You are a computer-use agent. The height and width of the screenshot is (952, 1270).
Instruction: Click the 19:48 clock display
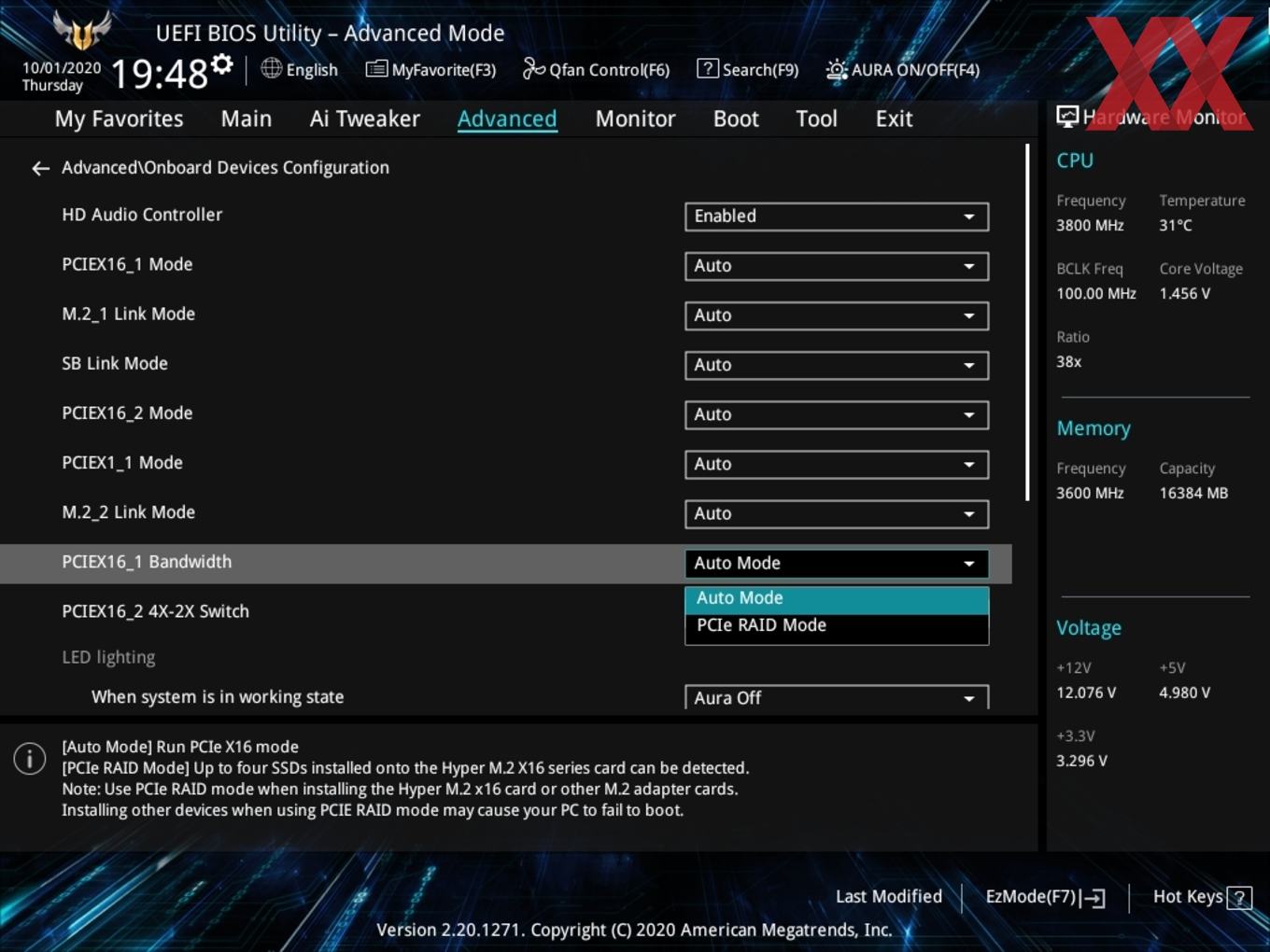click(160, 73)
